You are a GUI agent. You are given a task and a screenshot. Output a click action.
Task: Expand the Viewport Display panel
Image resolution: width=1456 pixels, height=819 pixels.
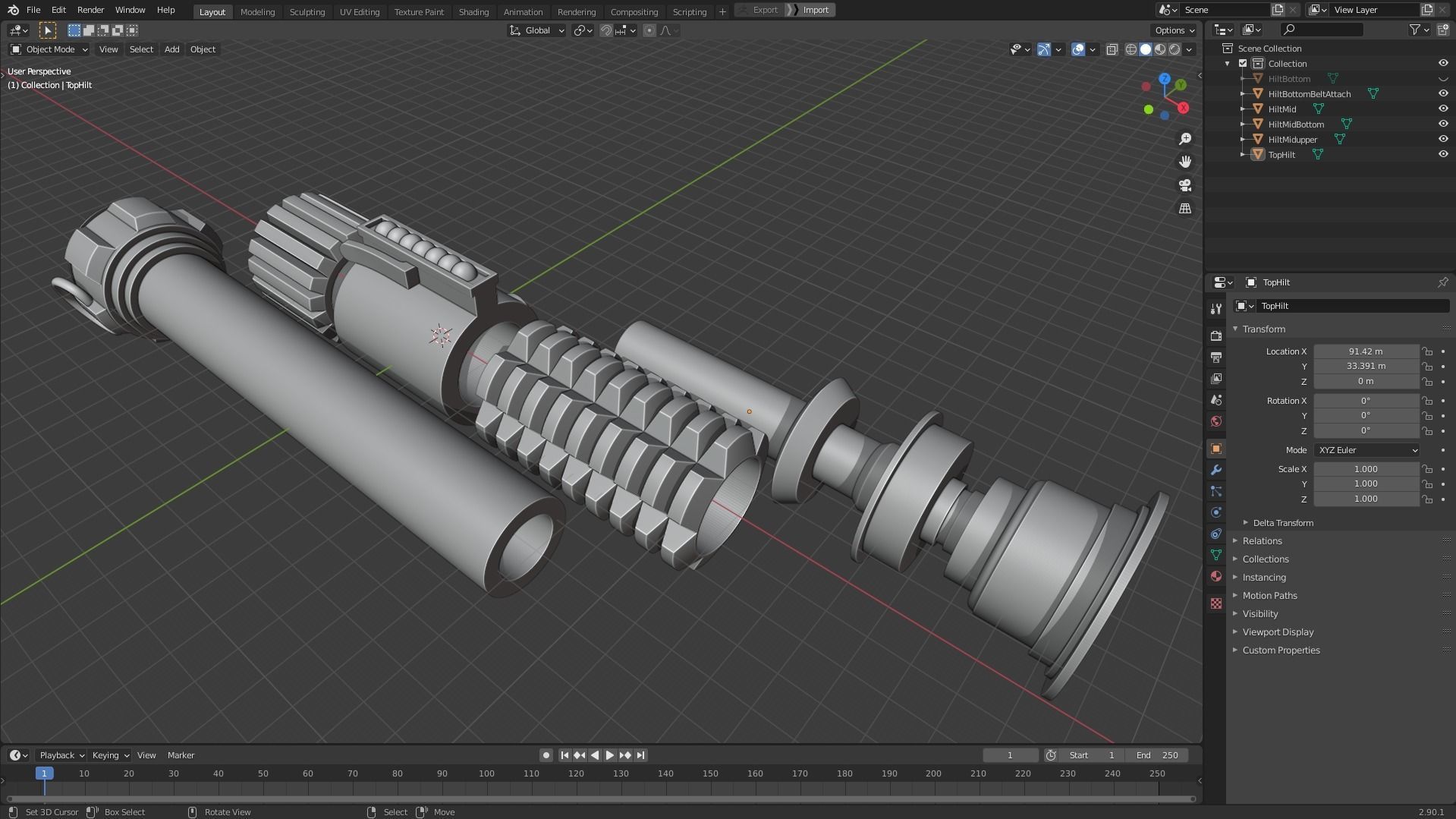(x=1277, y=632)
